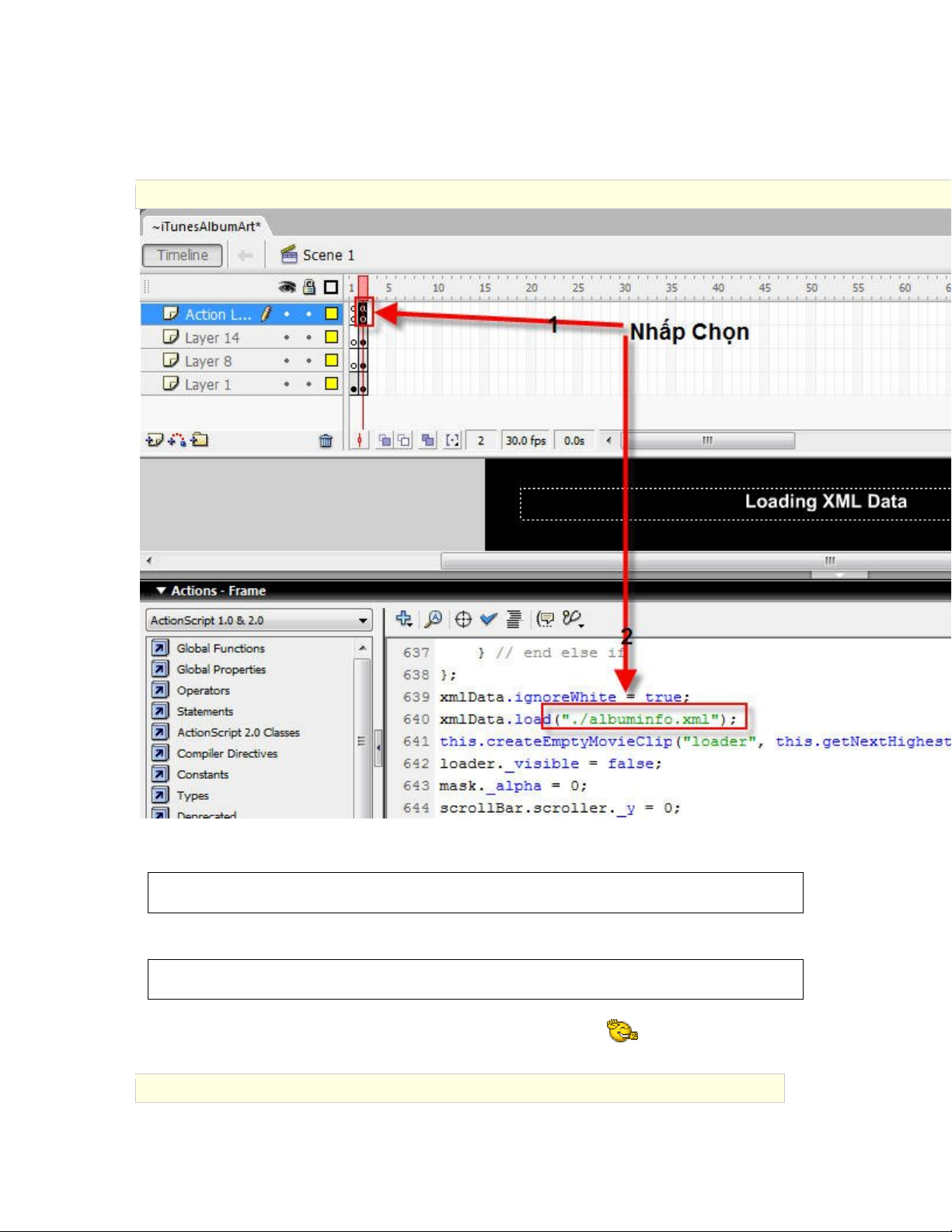Click Add new item to script button
The width and height of the screenshot is (952, 1232).
pos(404,619)
